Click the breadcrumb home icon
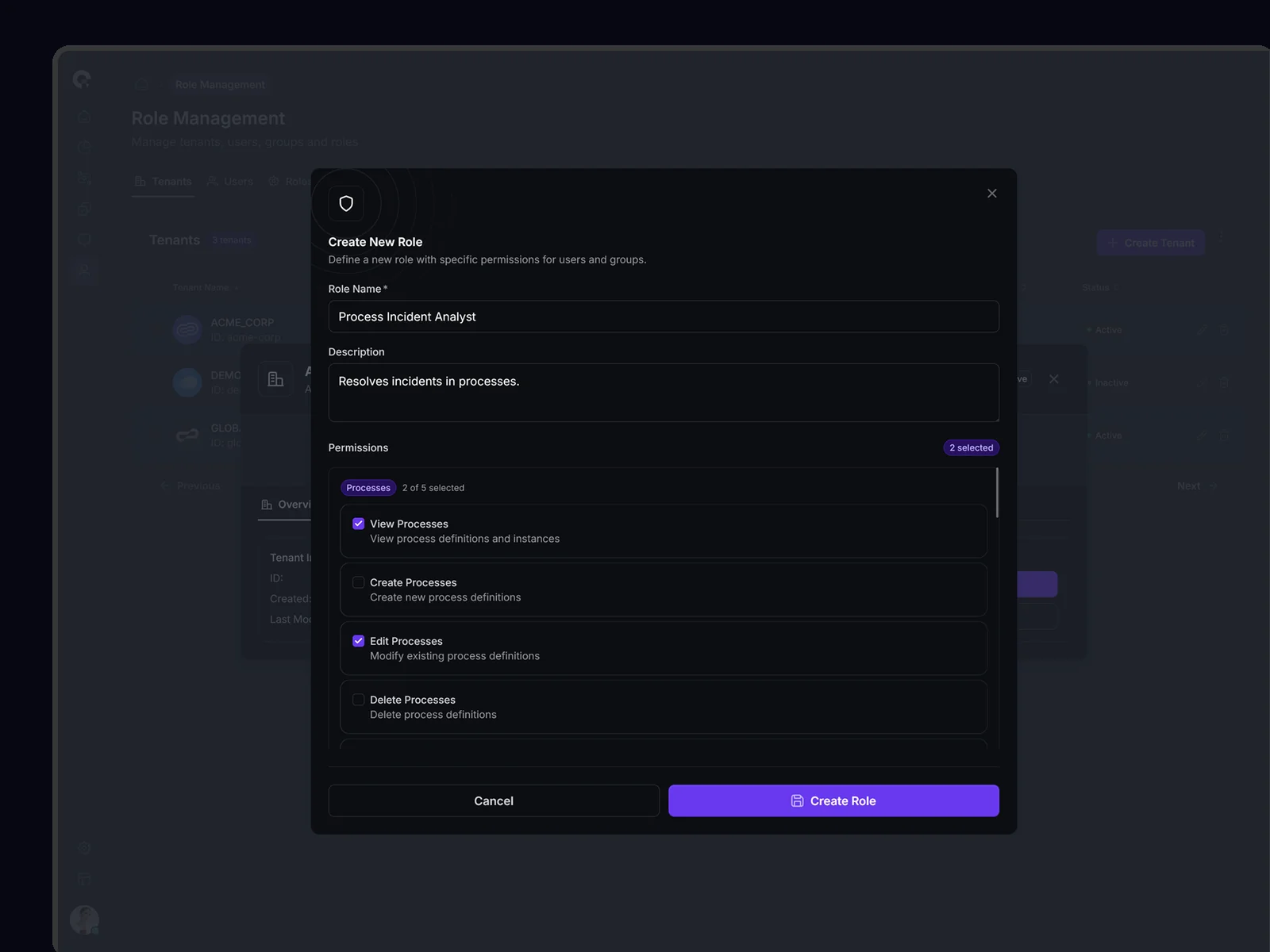The image size is (1270, 952). click(141, 85)
